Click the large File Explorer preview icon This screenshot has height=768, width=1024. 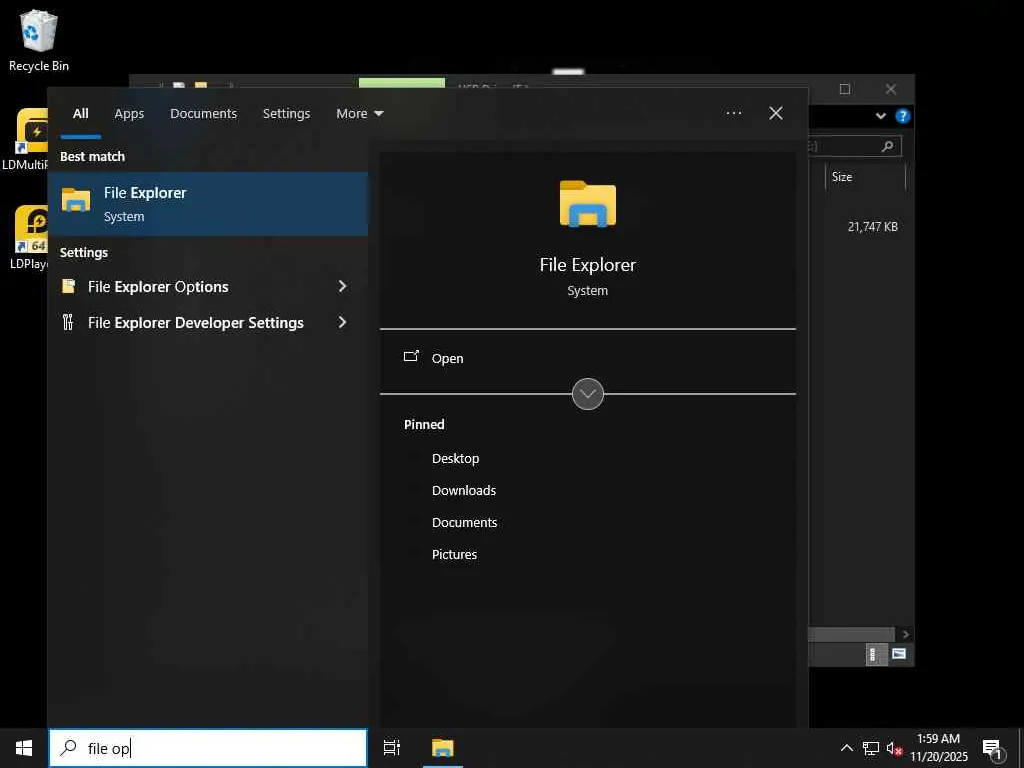(x=588, y=204)
